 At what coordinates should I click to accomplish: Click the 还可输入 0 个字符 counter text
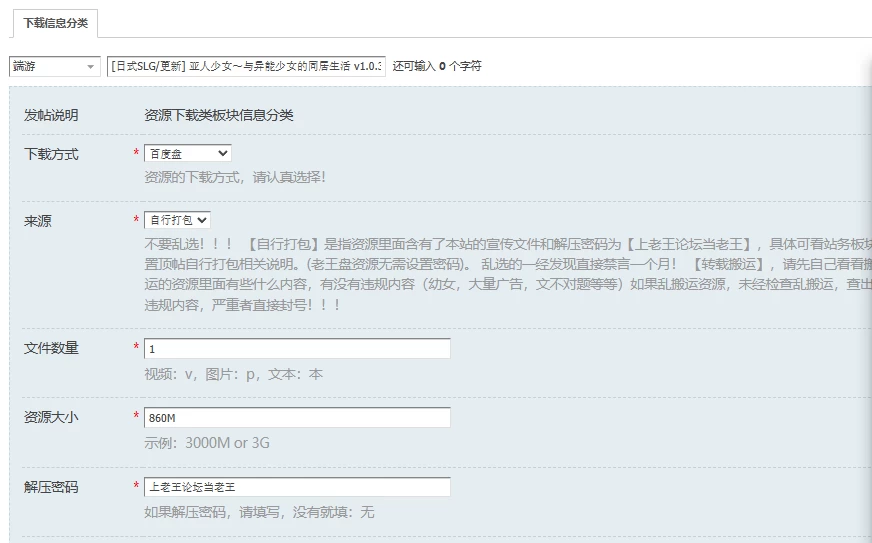coord(437,66)
